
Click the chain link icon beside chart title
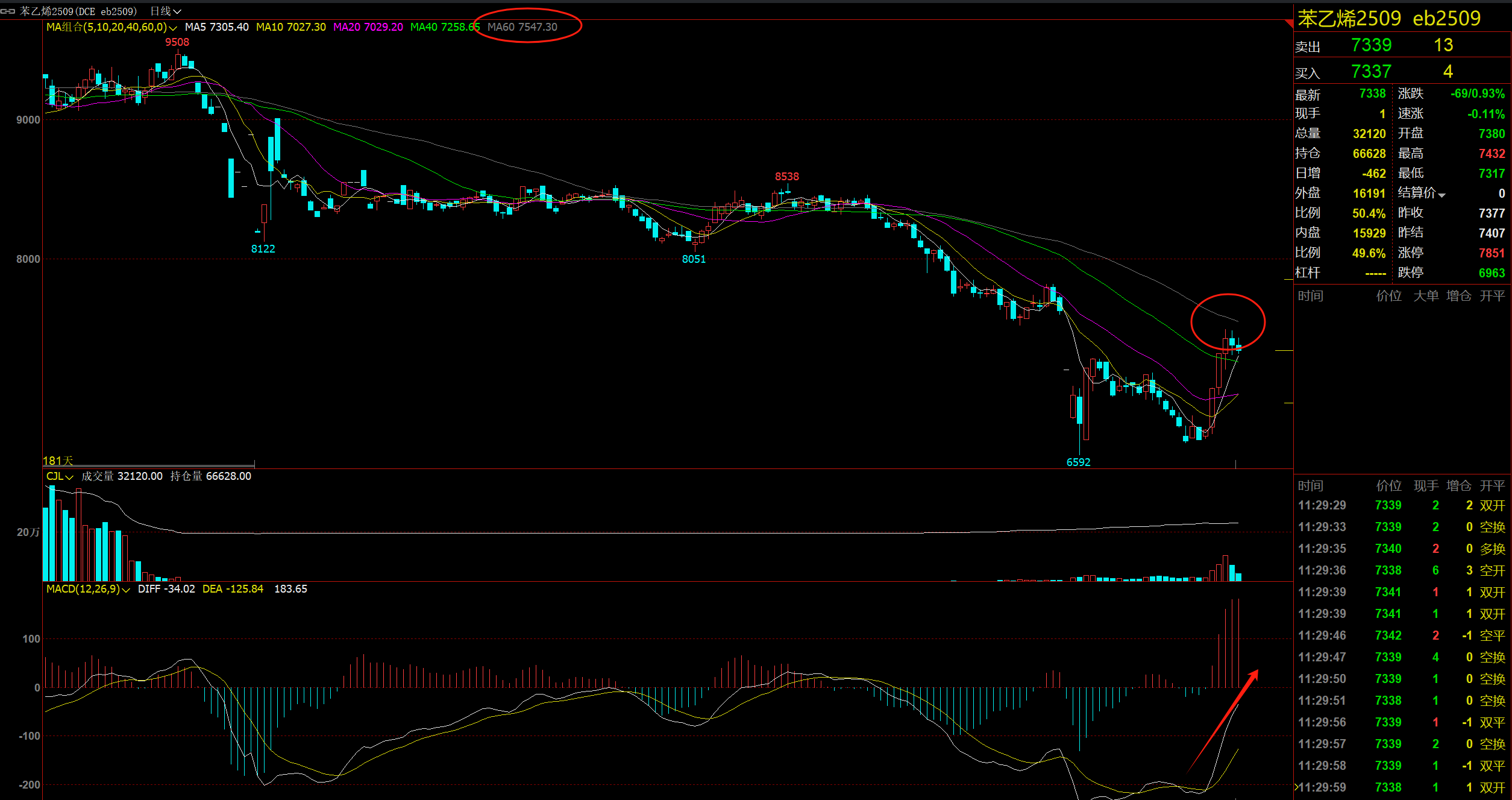(x=8, y=11)
